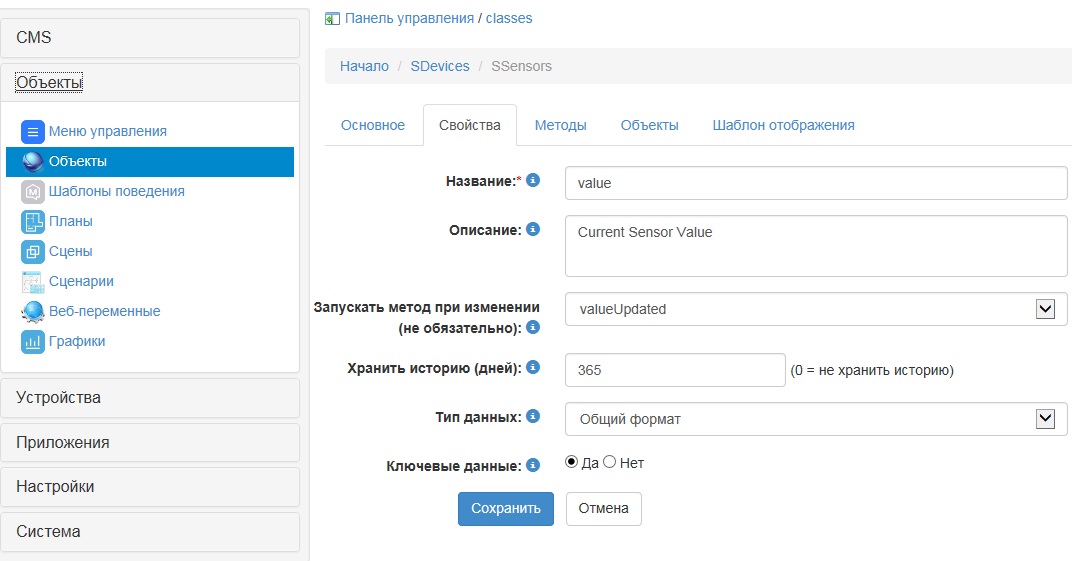Click the Планы sidebar icon
This screenshot has width=1072, height=561.
pyautogui.click(x=33, y=221)
